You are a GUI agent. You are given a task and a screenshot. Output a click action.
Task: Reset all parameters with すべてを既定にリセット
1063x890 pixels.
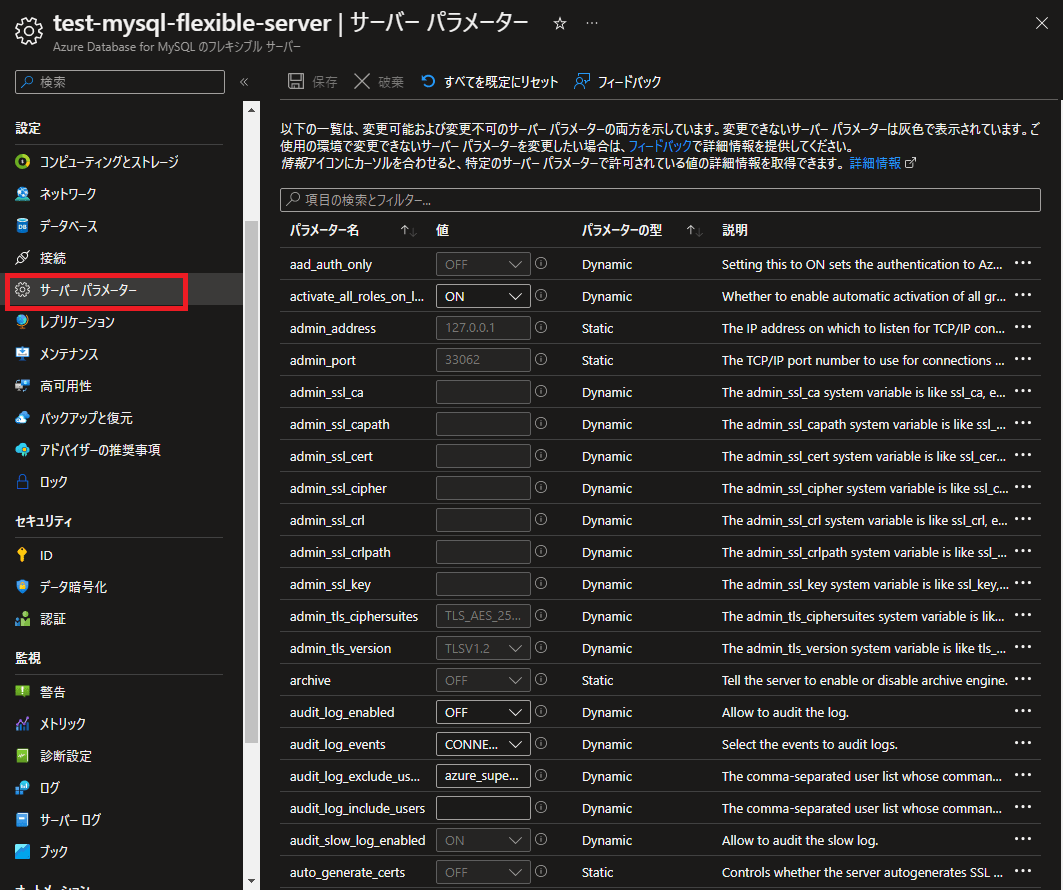[x=489, y=82]
